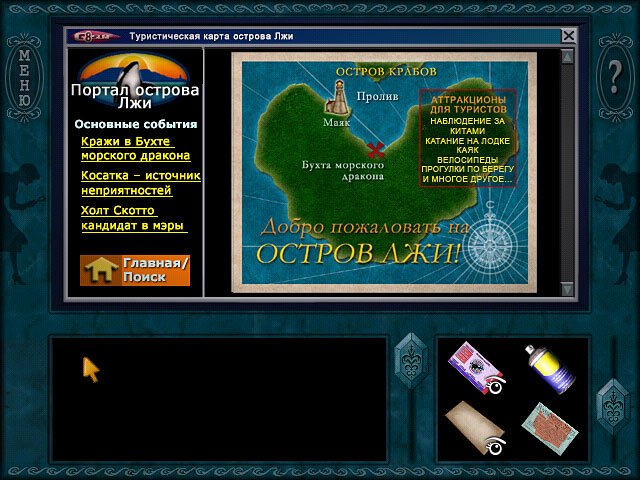Click the inventory scroll gem slider

[x=612, y=400]
